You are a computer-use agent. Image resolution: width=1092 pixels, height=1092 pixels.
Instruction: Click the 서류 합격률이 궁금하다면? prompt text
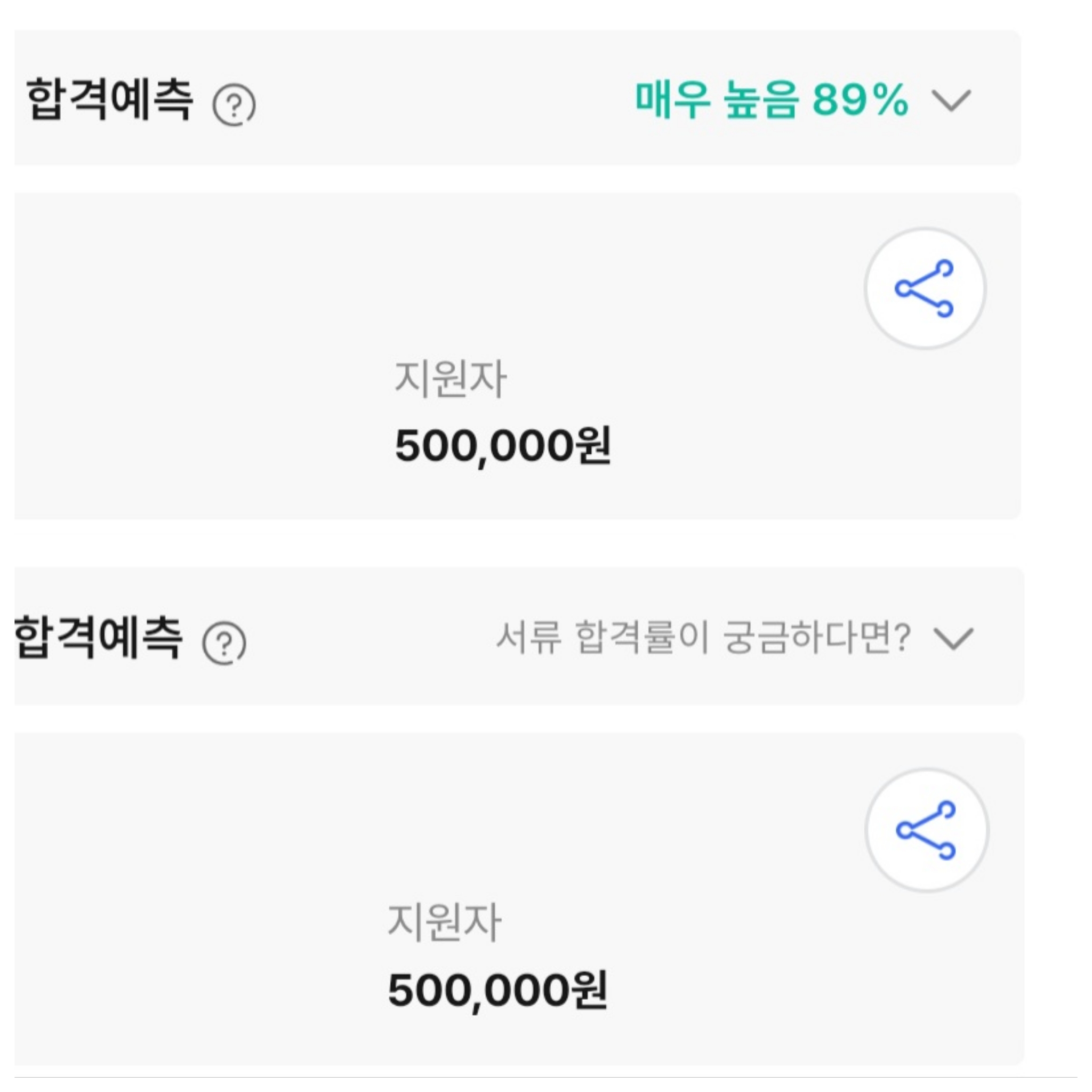[x=703, y=637]
